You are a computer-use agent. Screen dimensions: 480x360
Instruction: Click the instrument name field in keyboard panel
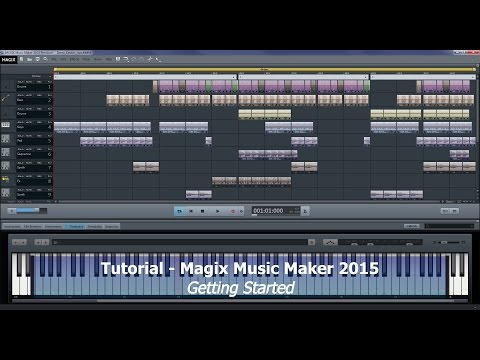click(180, 242)
